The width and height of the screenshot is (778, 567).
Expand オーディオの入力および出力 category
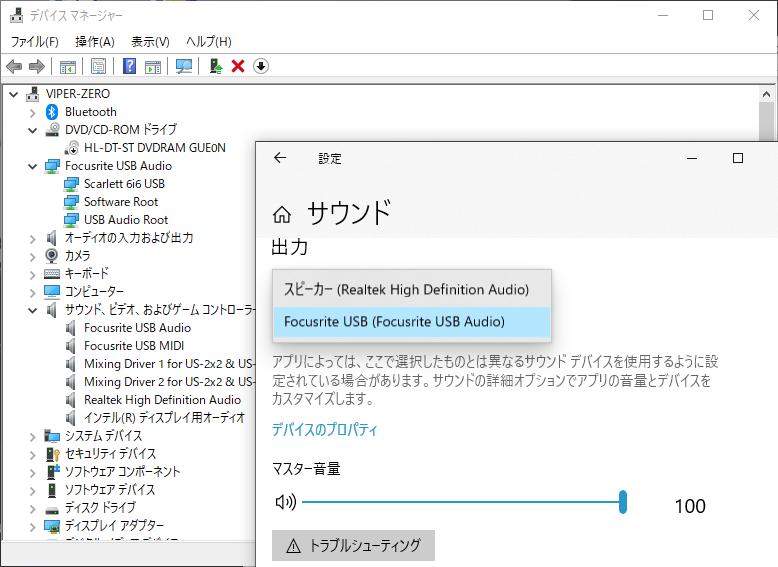(33, 239)
